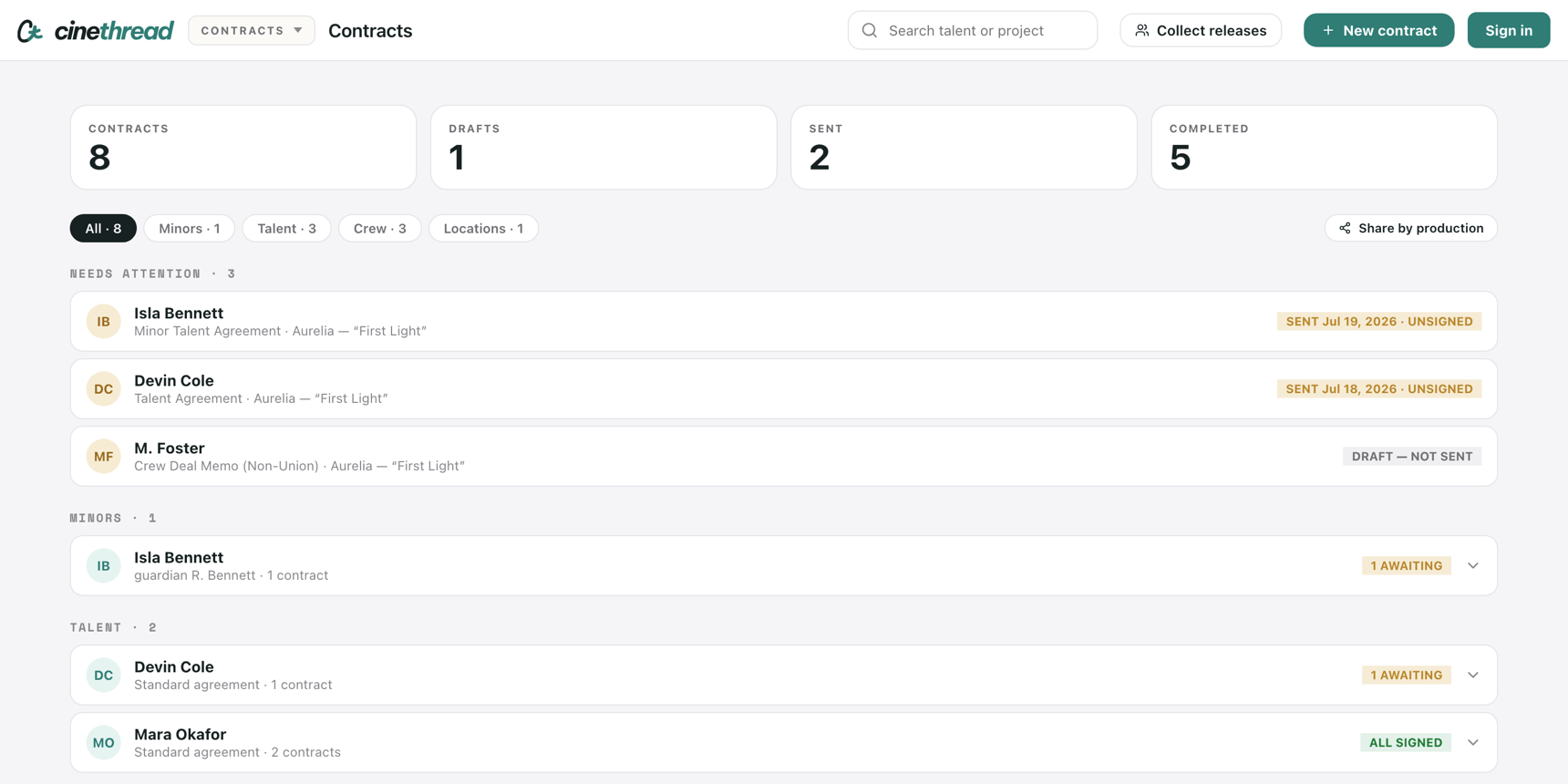Click the IB avatar in Minors section

click(104, 566)
